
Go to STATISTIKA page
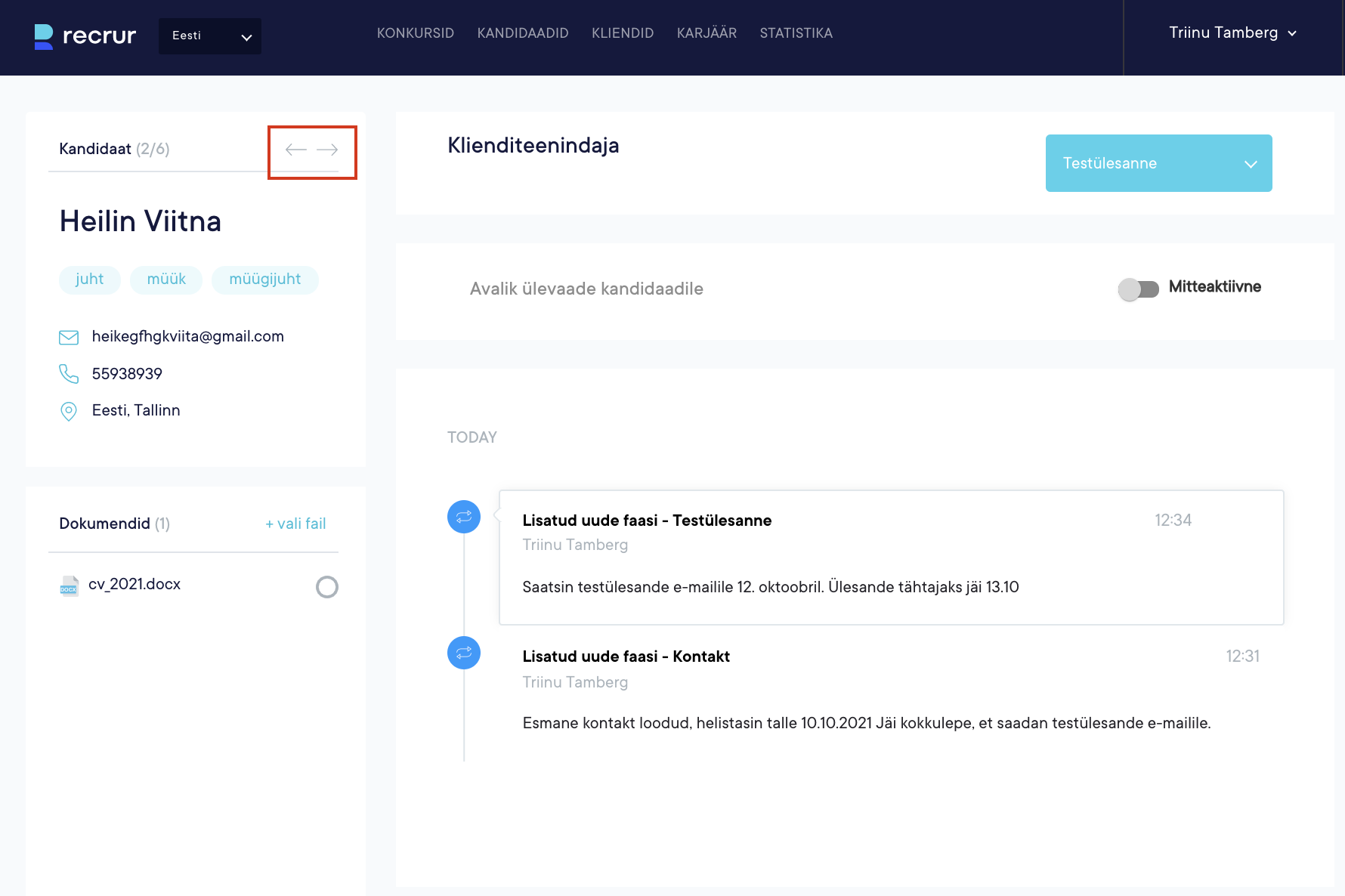(x=796, y=33)
